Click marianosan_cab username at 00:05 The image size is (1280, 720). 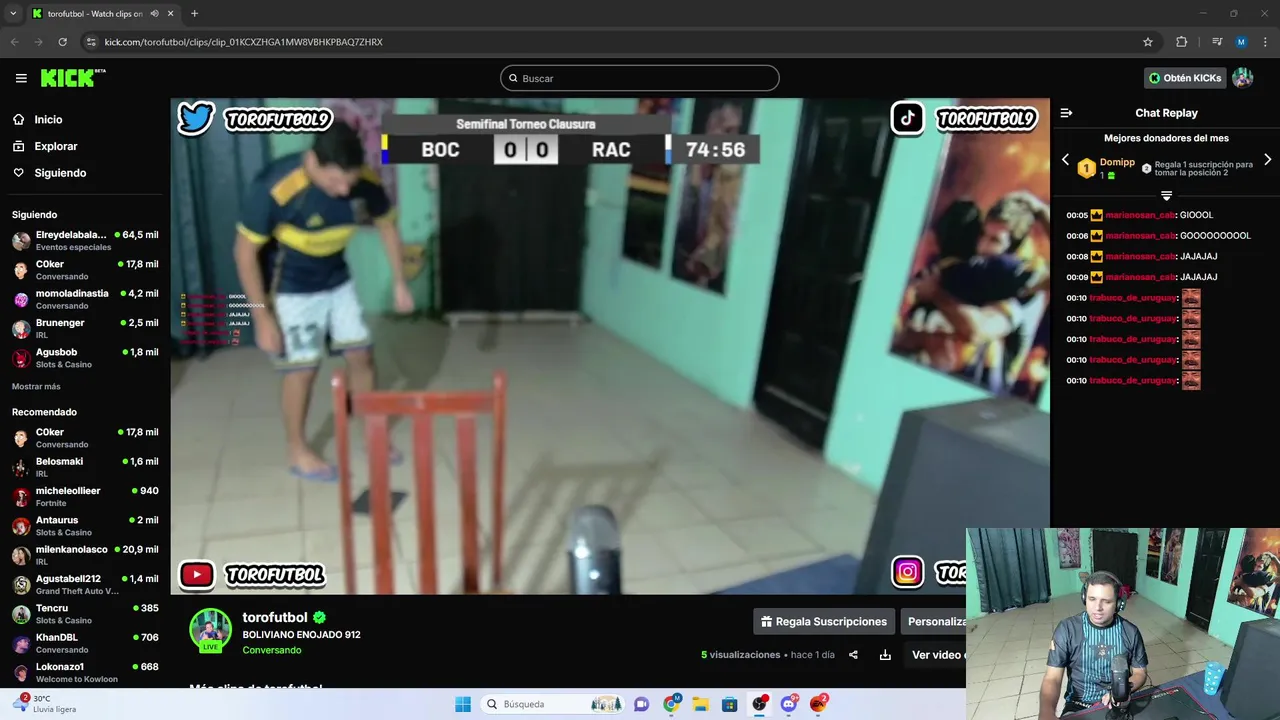[1140, 215]
